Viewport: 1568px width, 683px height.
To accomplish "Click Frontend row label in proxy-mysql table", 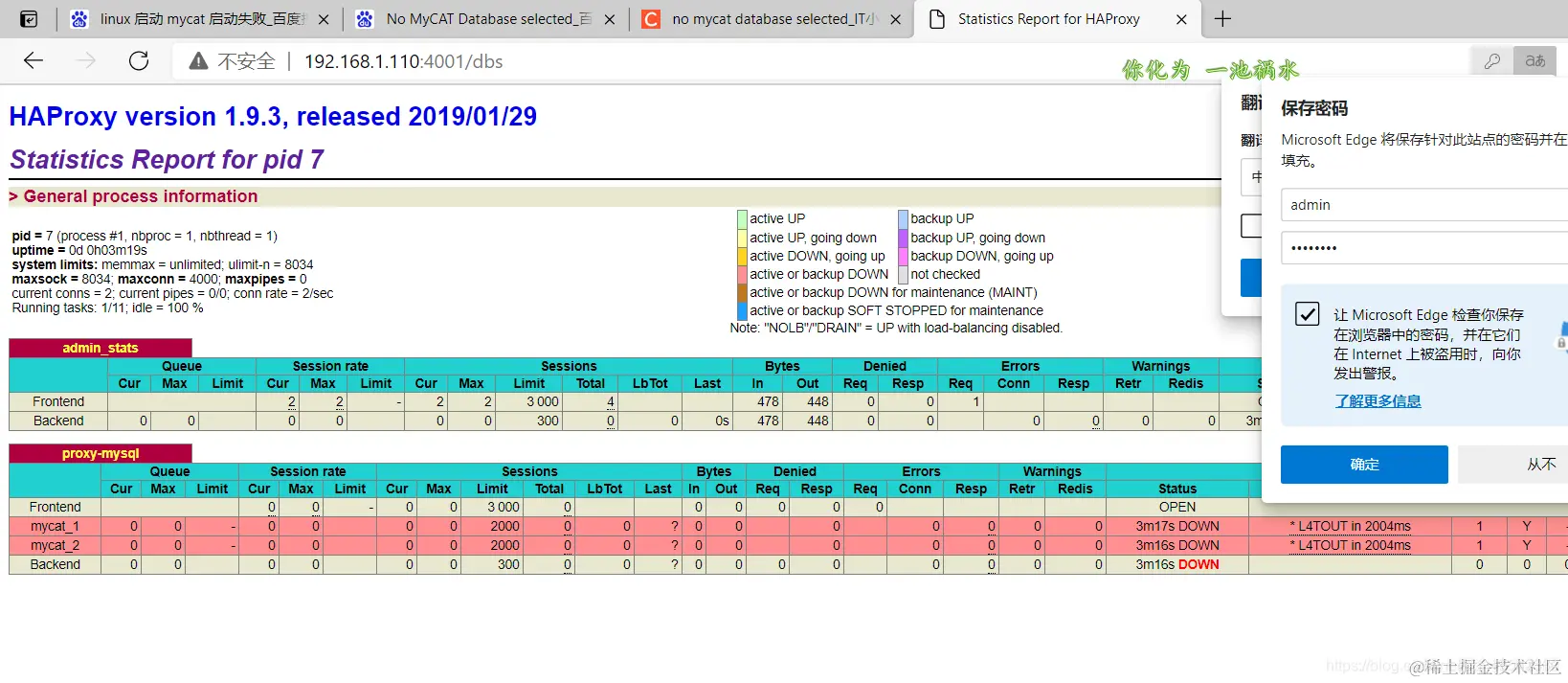I will pos(55,507).
